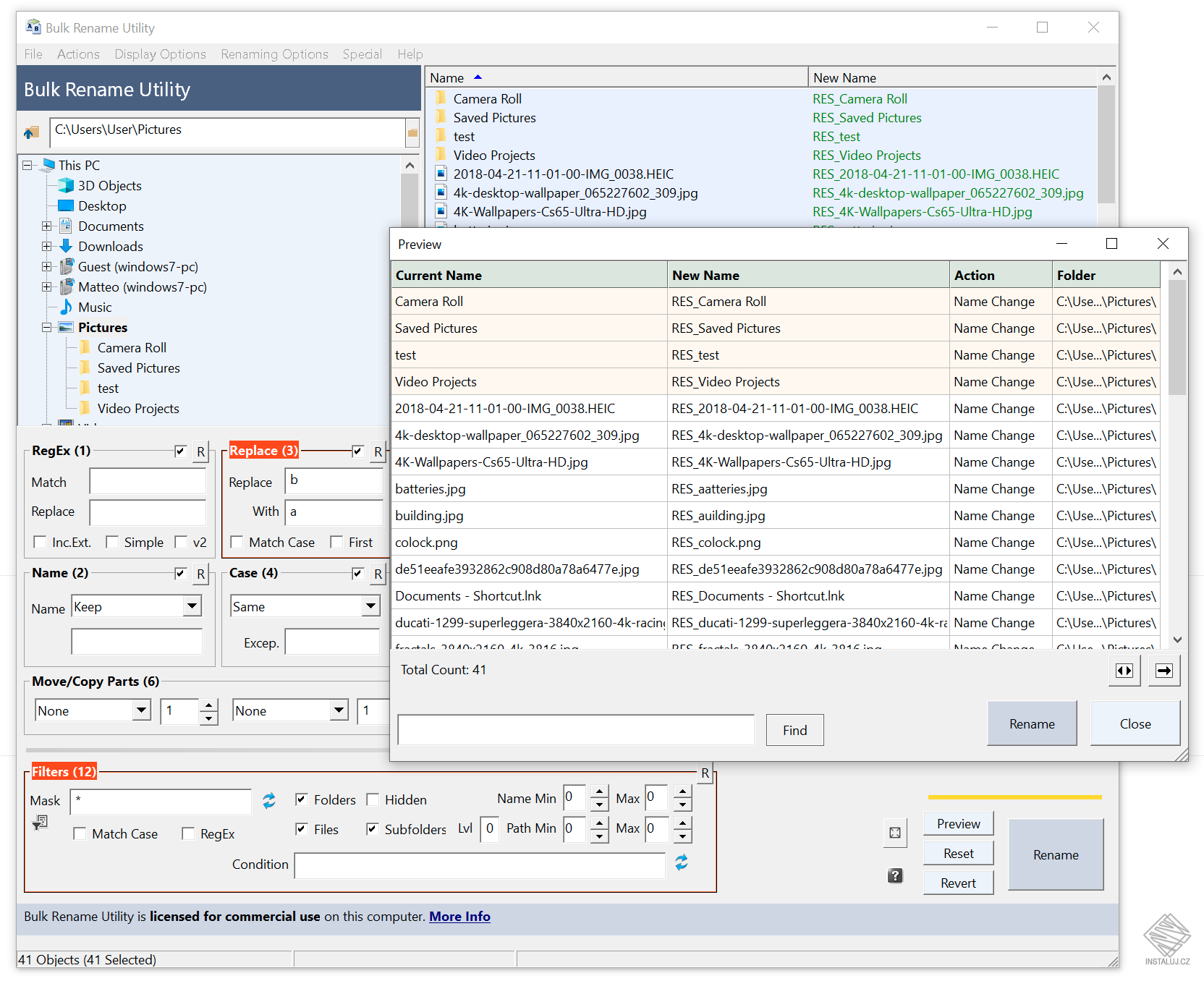
Task: Click the expand window icon near Preview button
Action: pos(895,833)
